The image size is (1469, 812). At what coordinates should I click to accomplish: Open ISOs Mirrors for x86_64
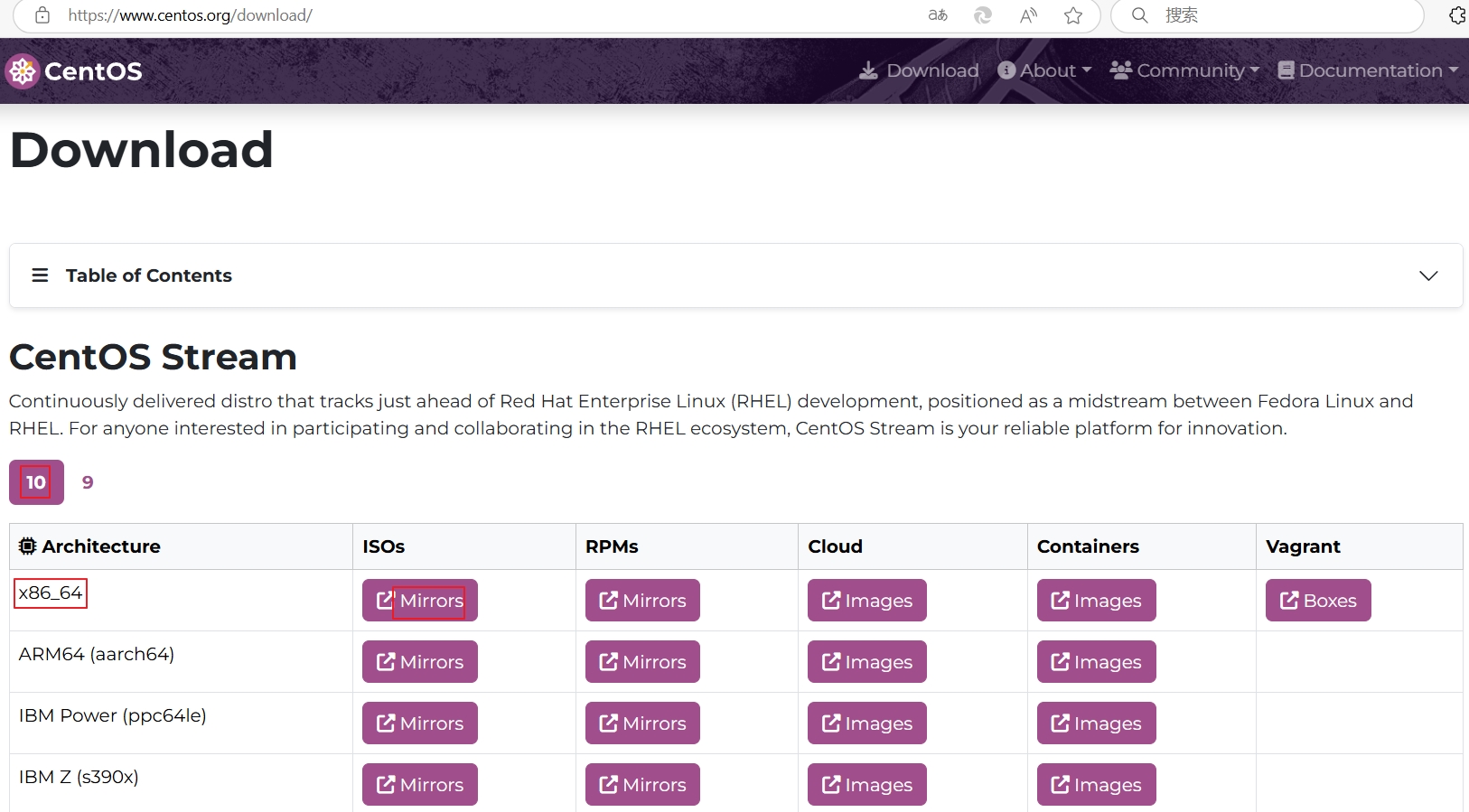[x=420, y=601]
